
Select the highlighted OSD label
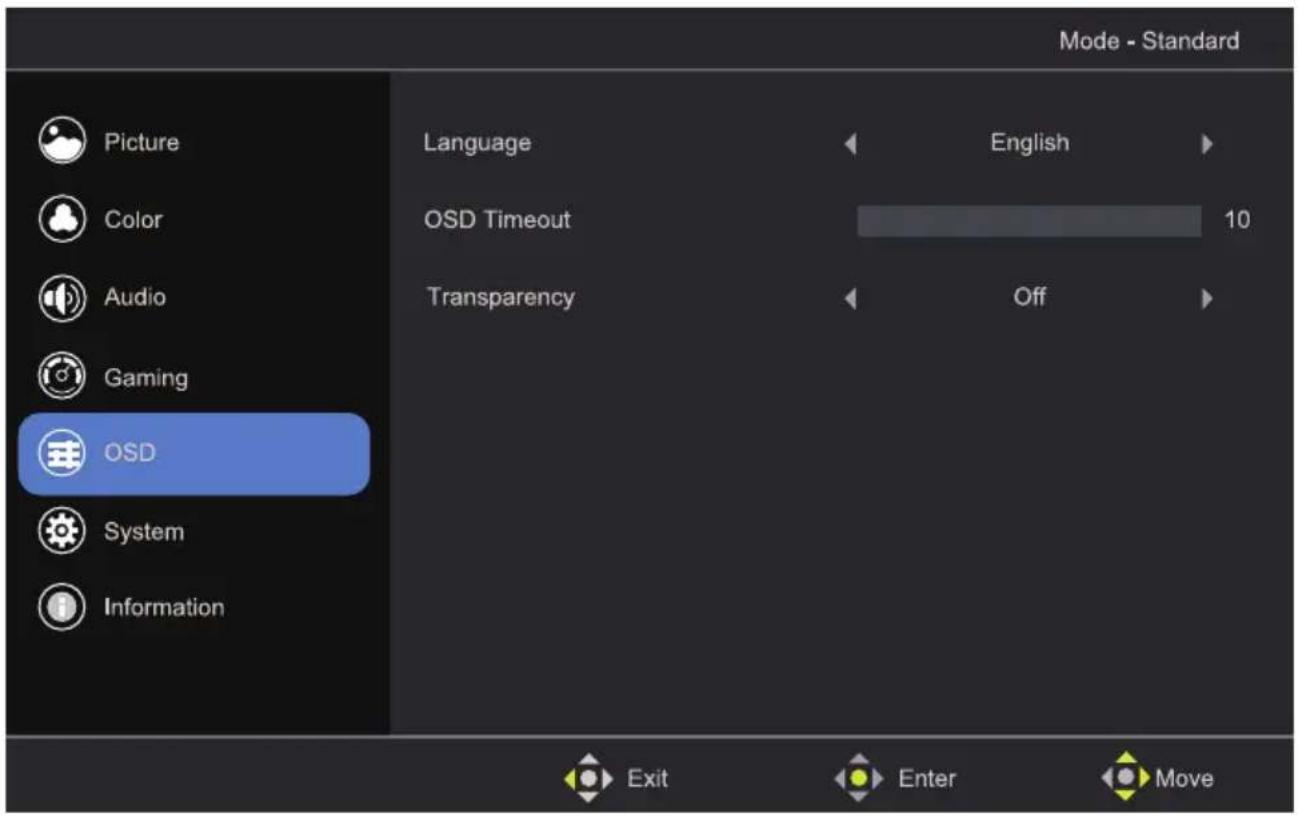(130, 453)
